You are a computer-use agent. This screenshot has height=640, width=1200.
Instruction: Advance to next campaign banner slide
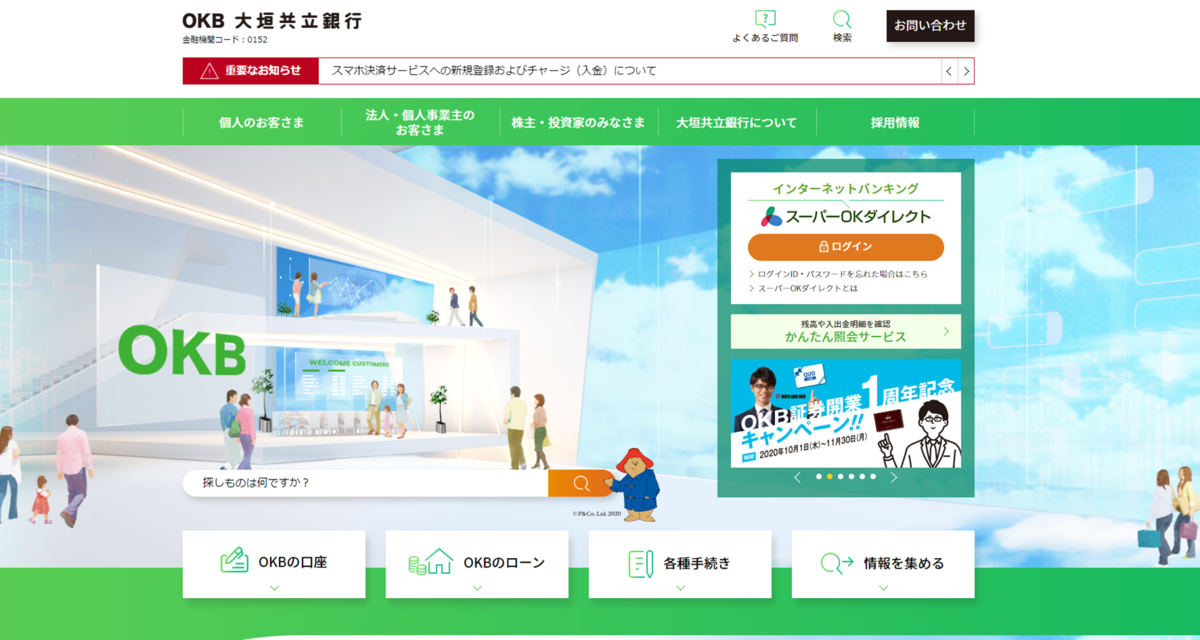coord(894,477)
